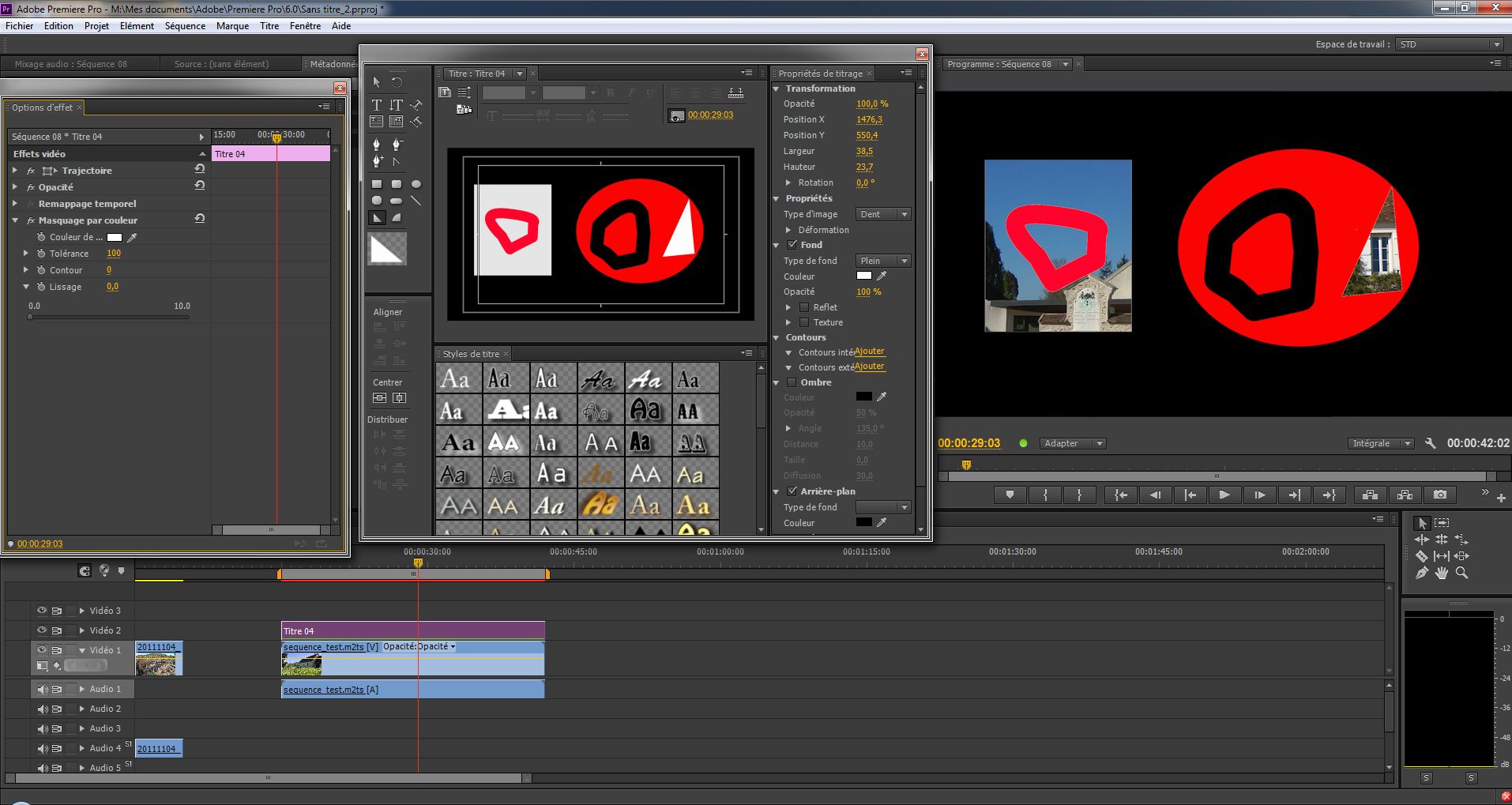Select the Delete Anchor Point tool
Image resolution: width=1512 pixels, height=805 pixels.
(397, 144)
